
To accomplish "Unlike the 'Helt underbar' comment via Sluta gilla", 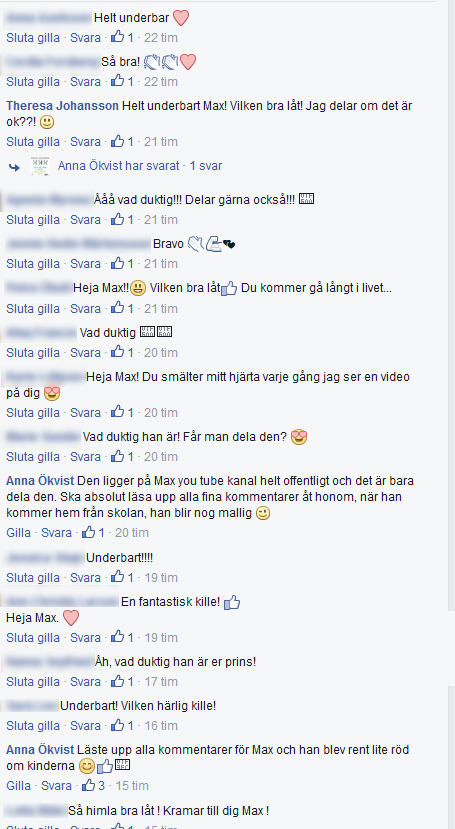I will click(x=33, y=38).
